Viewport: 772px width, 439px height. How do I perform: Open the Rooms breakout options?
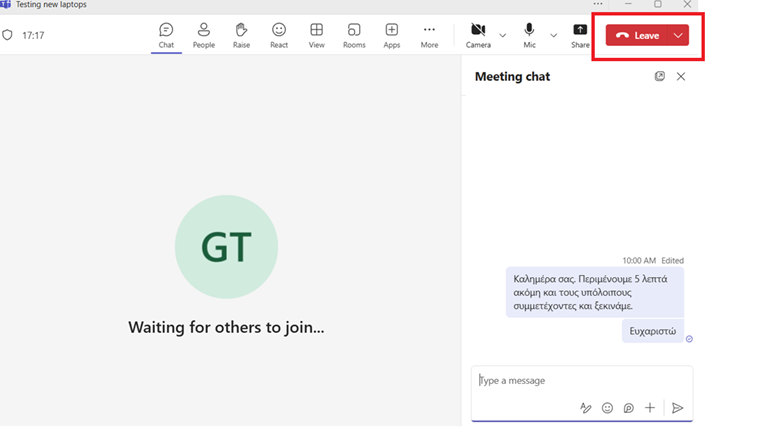(354, 35)
